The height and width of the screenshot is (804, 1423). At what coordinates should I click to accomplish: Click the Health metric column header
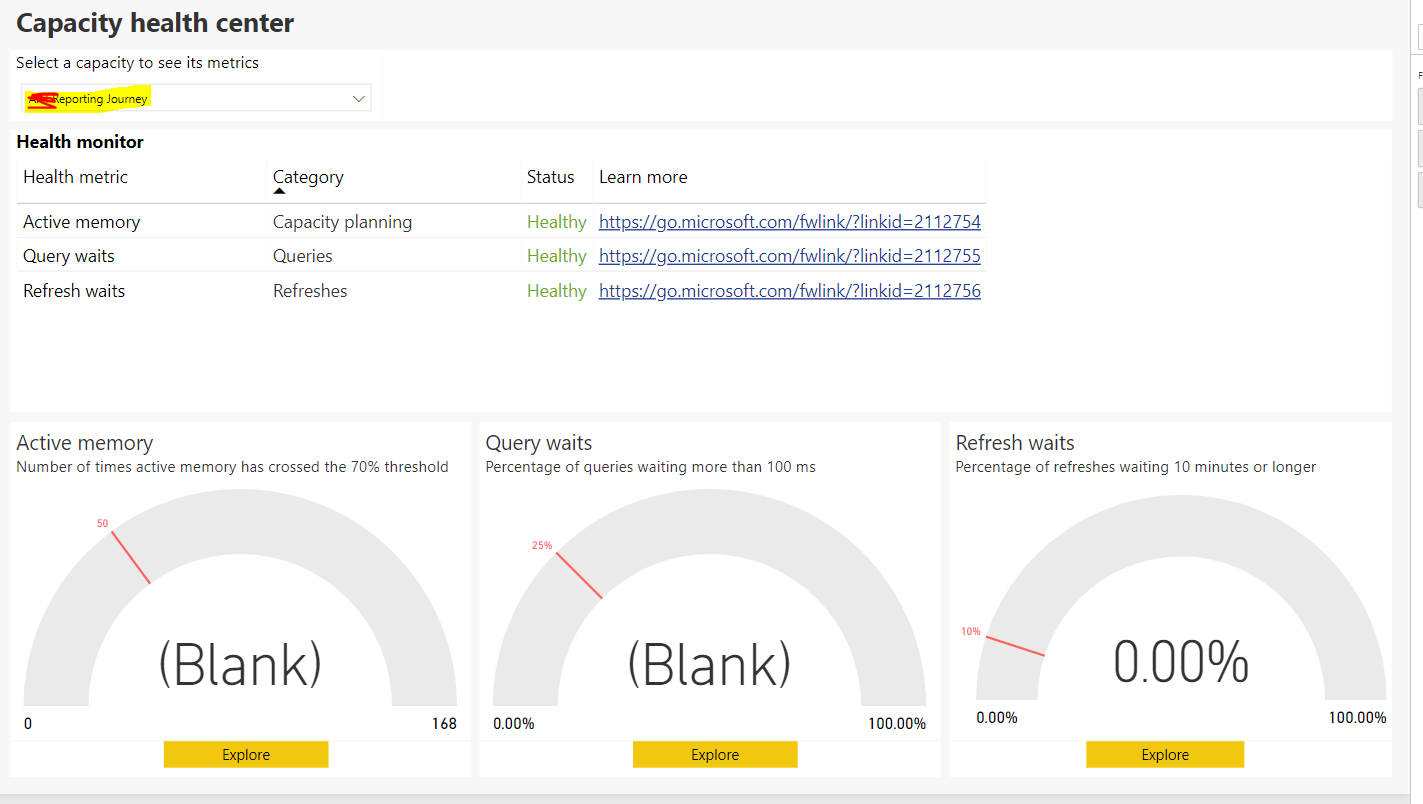pyautogui.click(x=76, y=177)
